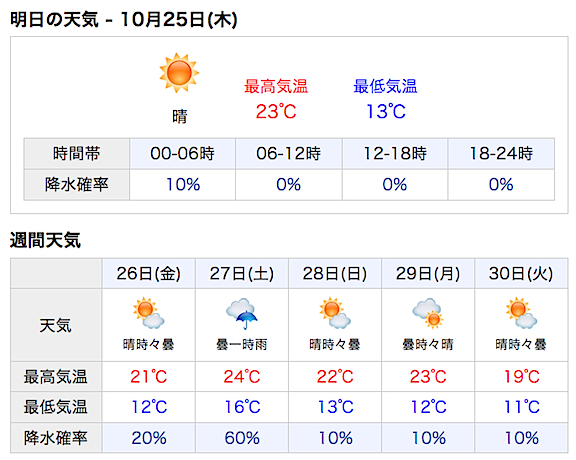
Task: Click the 30日 sun and cloud icon
Action: click(x=521, y=313)
